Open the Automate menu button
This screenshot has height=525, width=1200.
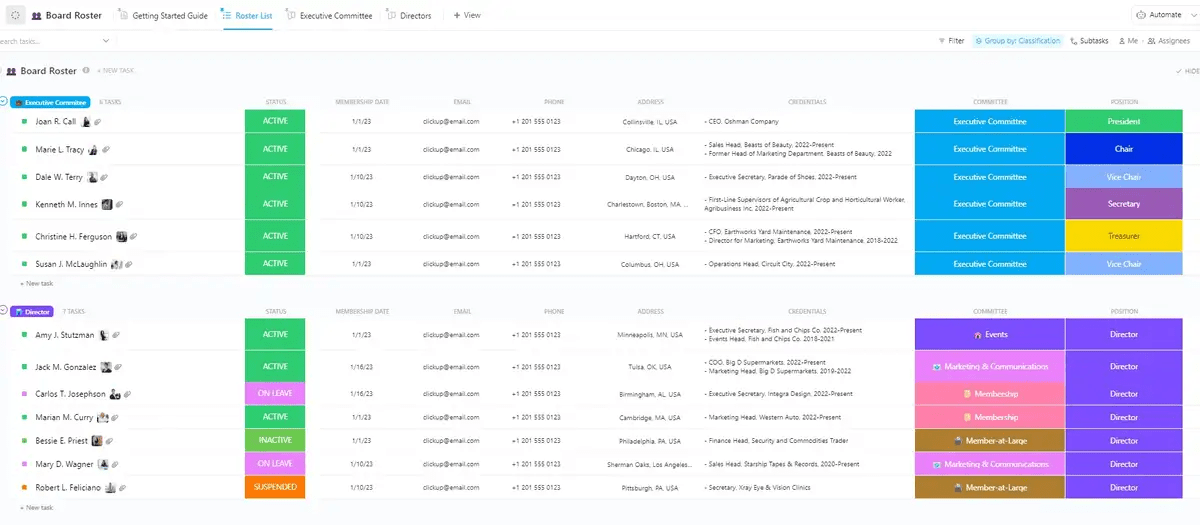tap(1161, 15)
